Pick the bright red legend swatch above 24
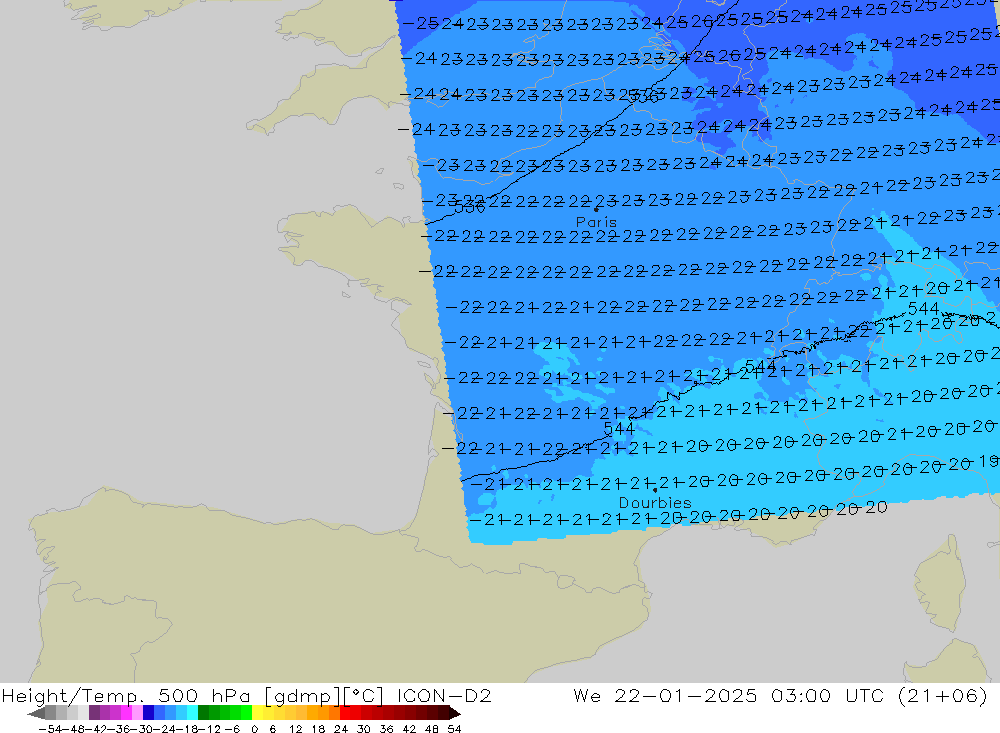Viewport: 1000px width, 733px height. coord(345,713)
